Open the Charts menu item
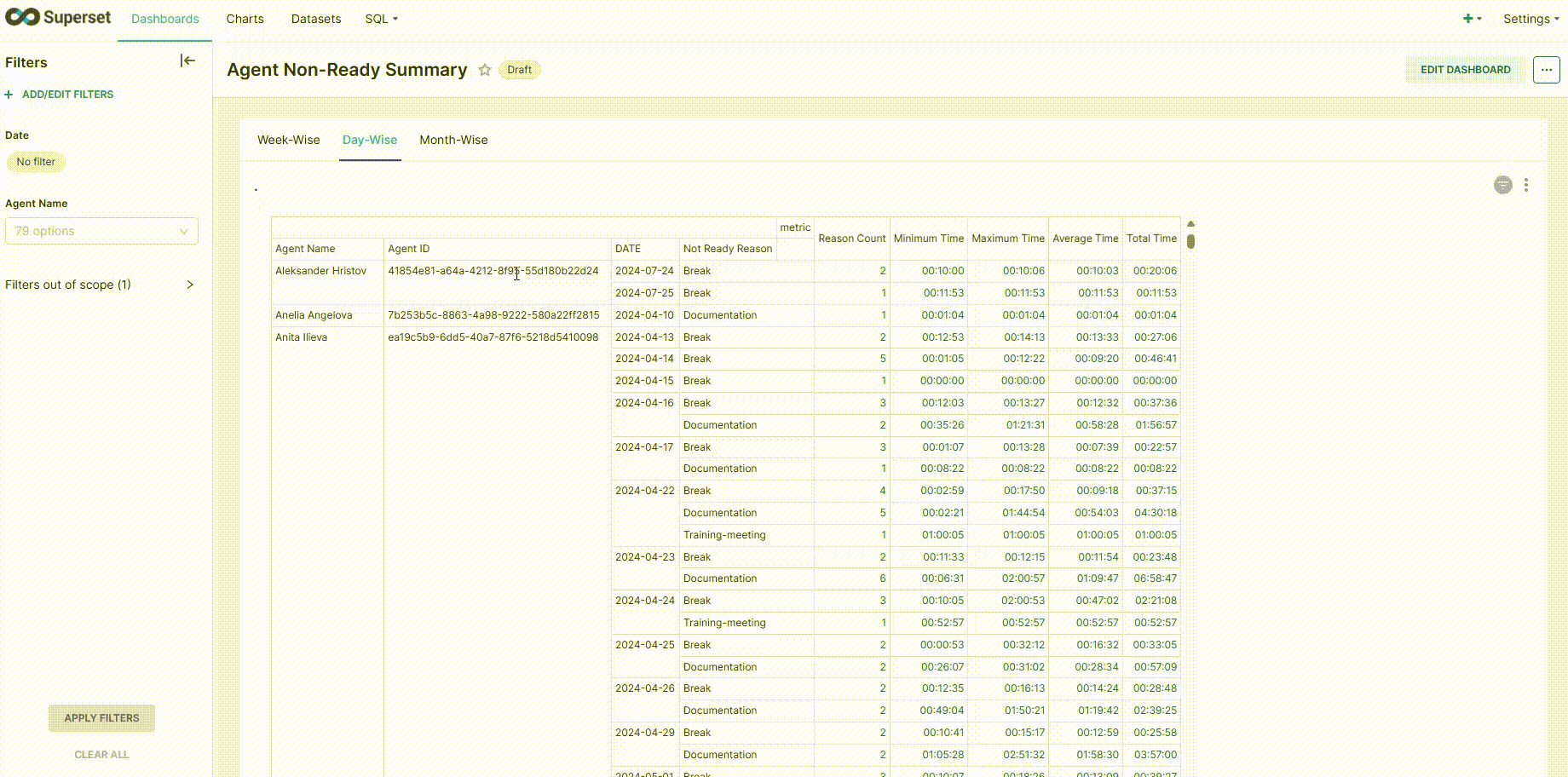The image size is (1568, 777). (x=245, y=19)
